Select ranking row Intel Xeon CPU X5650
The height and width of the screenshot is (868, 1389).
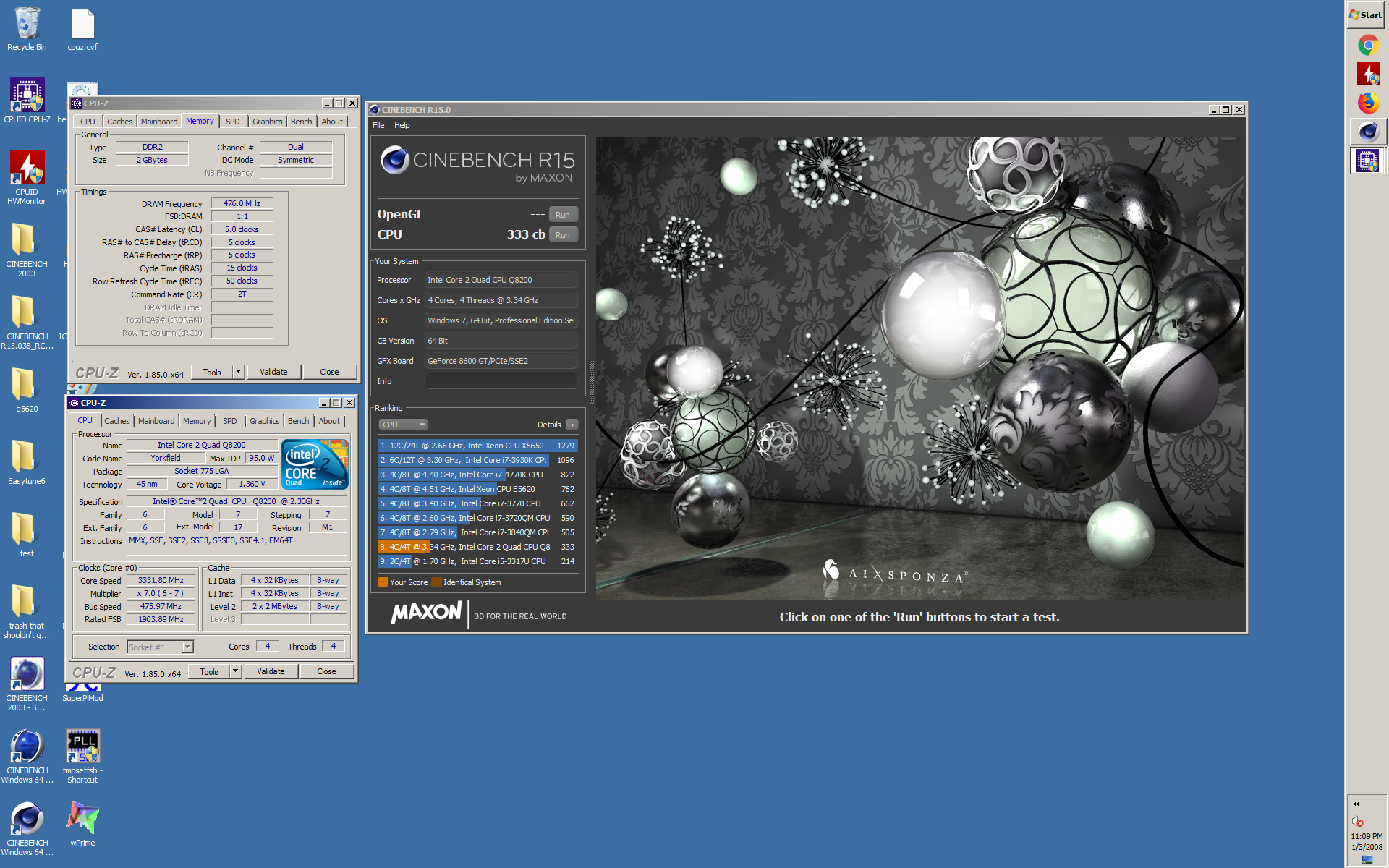[477, 446]
